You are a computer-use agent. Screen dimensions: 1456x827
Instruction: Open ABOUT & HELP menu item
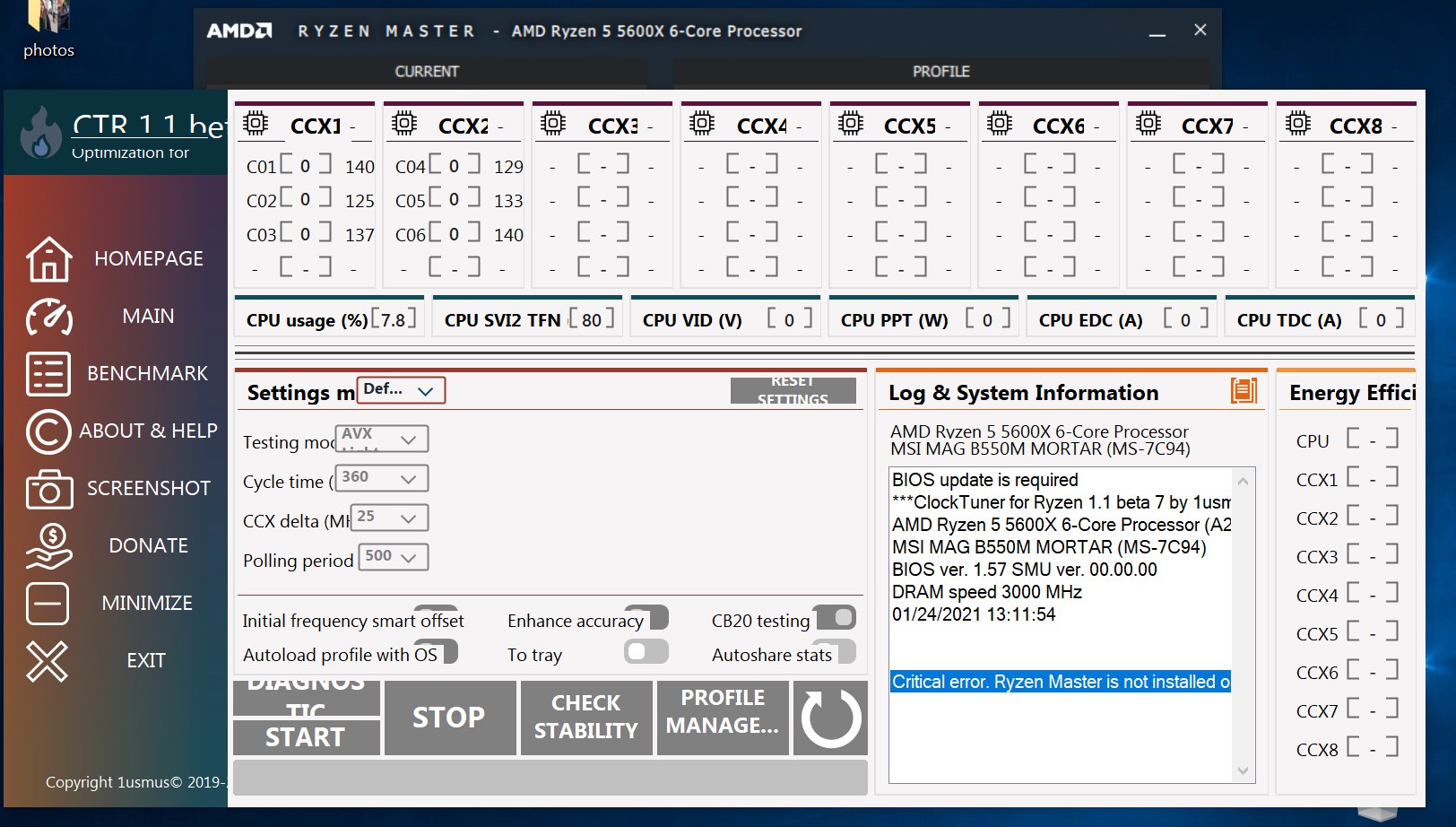(148, 431)
